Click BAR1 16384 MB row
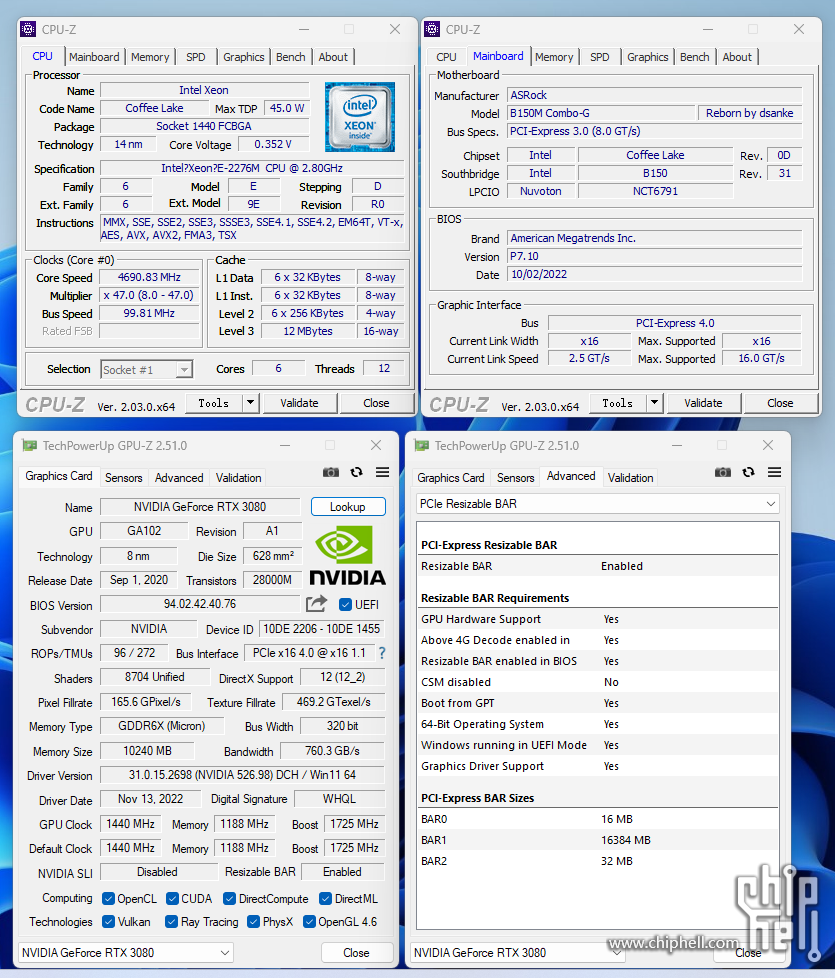Viewport: 835px width, 978px height. pyautogui.click(x=597, y=840)
